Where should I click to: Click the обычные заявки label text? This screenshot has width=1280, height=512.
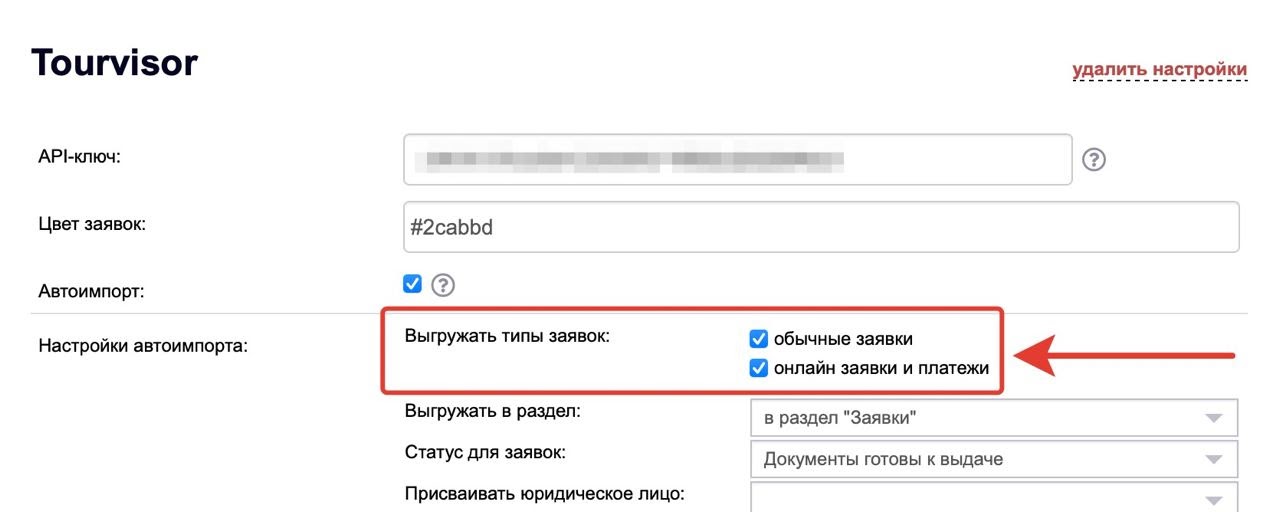843,339
